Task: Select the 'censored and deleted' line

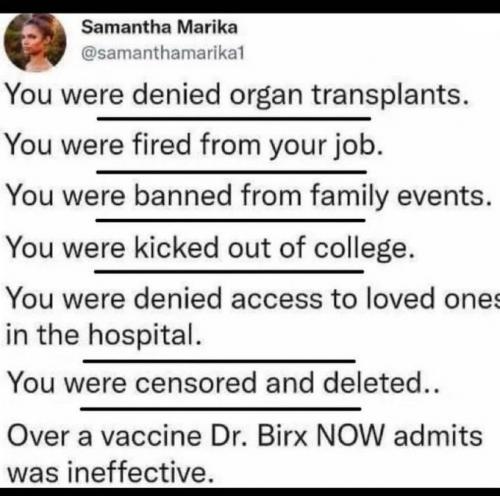Action: 223,383
